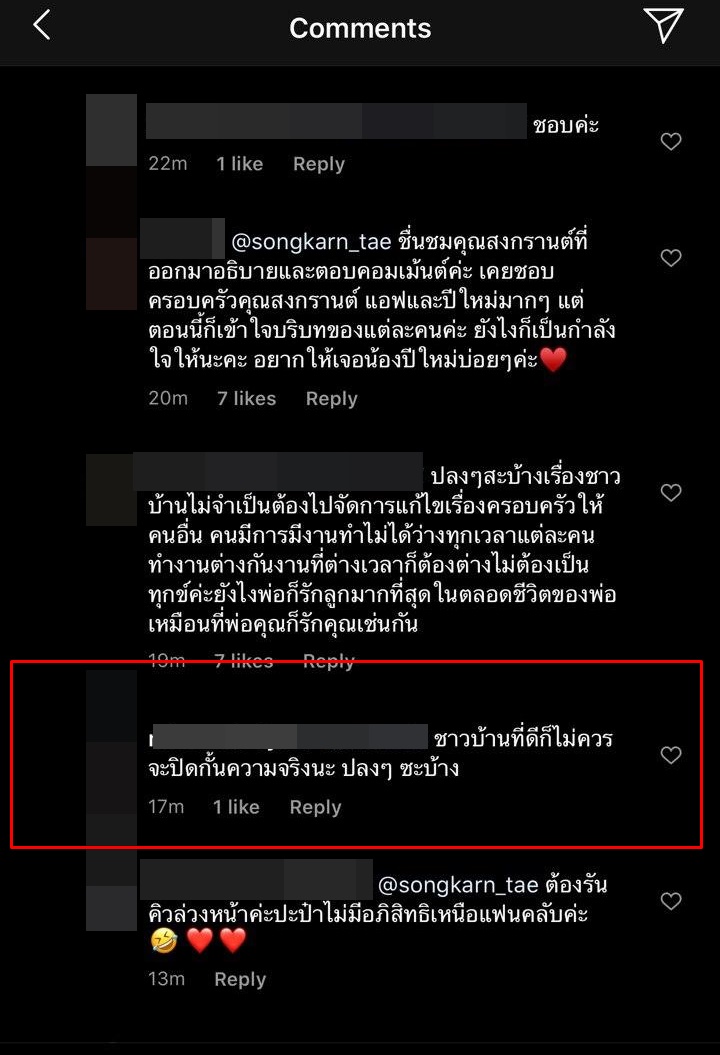720x1055 pixels.
Task: Tap the heart on the 19m comment
Action: [671, 493]
